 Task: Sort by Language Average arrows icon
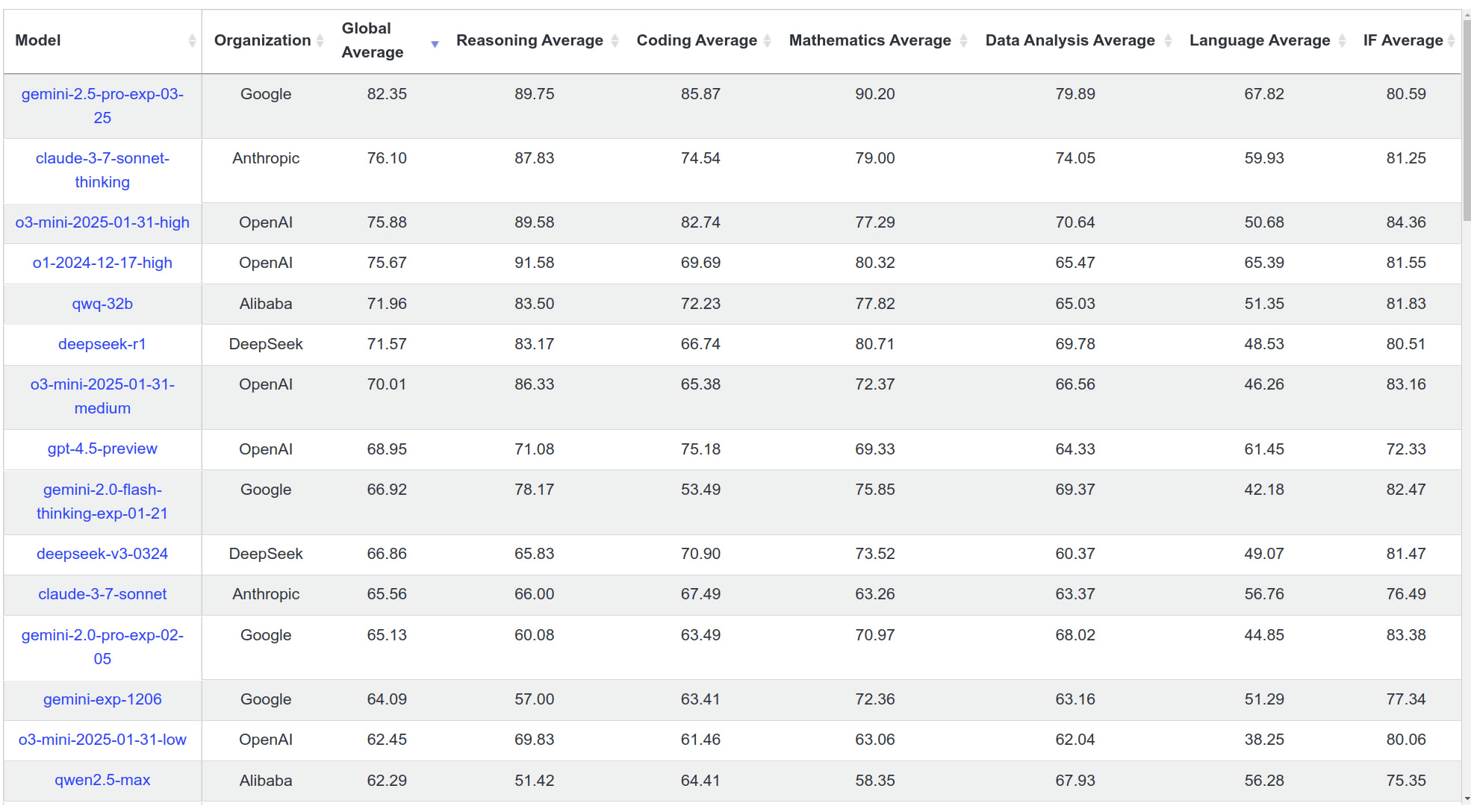click(1342, 41)
